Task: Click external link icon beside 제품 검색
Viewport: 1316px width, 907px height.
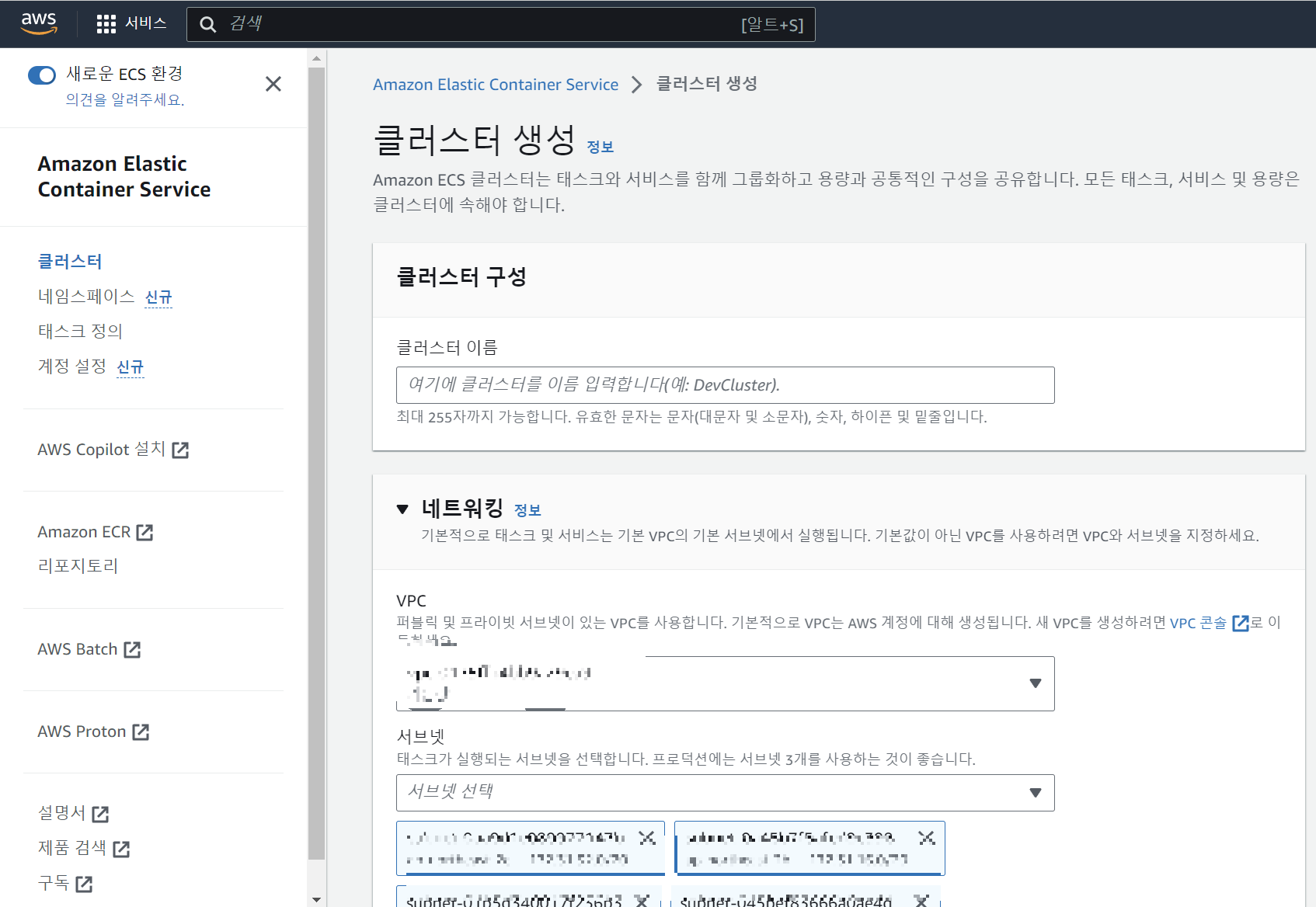Action: point(121,849)
